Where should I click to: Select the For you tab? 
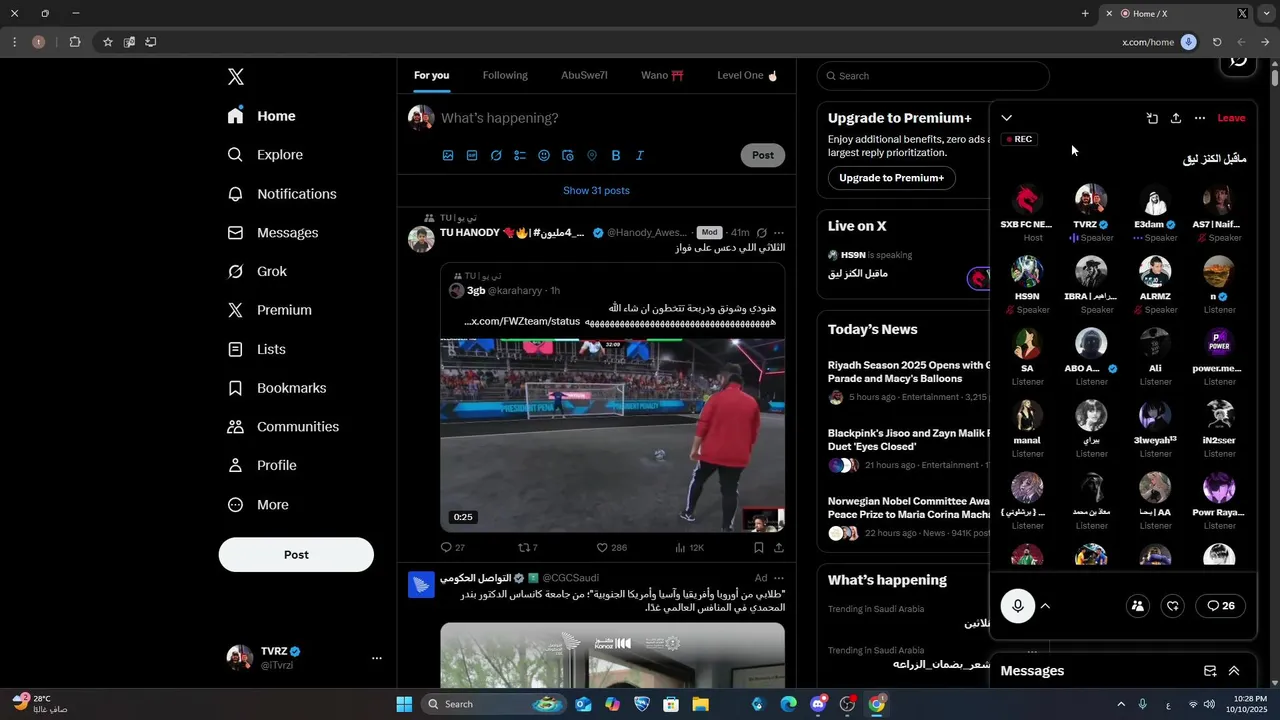click(432, 76)
